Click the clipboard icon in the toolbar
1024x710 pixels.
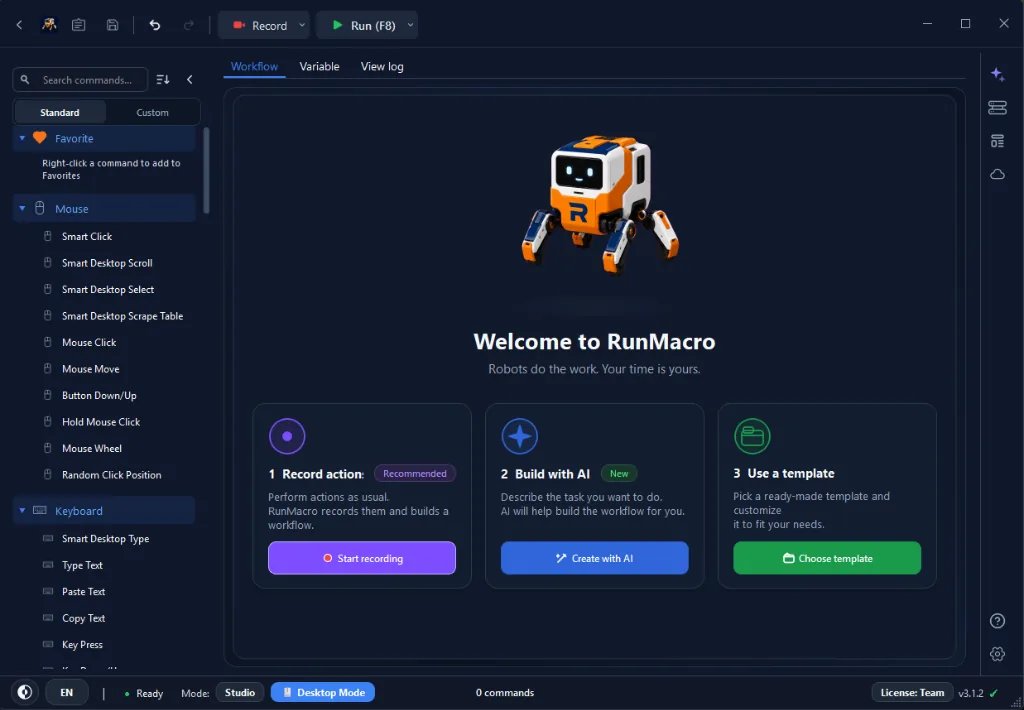[x=78, y=25]
